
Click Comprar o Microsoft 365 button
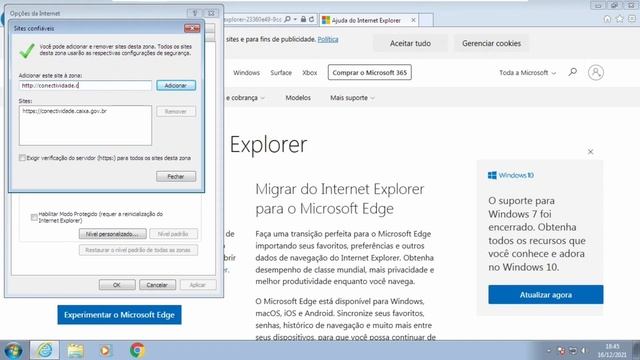(x=369, y=73)
